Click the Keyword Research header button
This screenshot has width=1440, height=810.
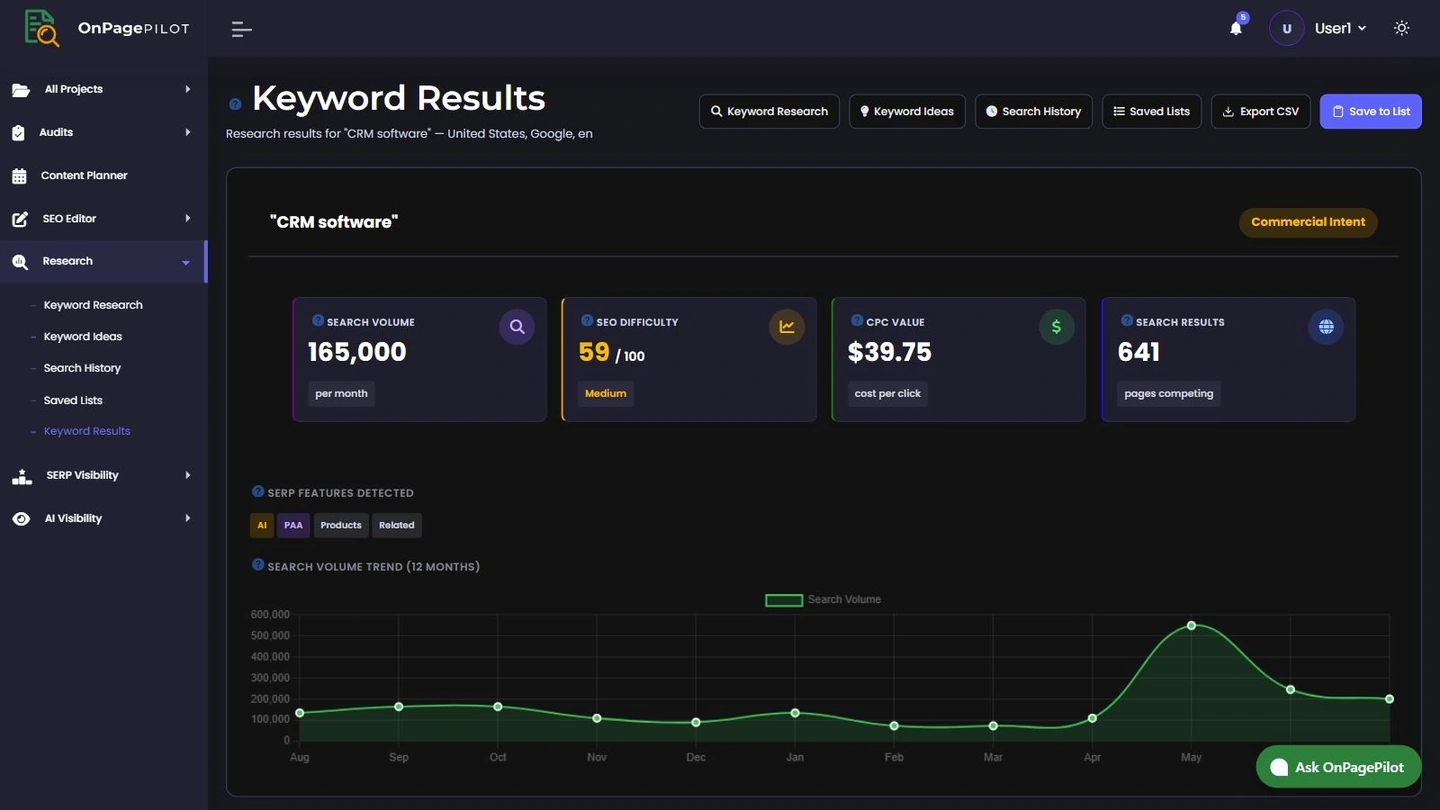pos(769,111)
